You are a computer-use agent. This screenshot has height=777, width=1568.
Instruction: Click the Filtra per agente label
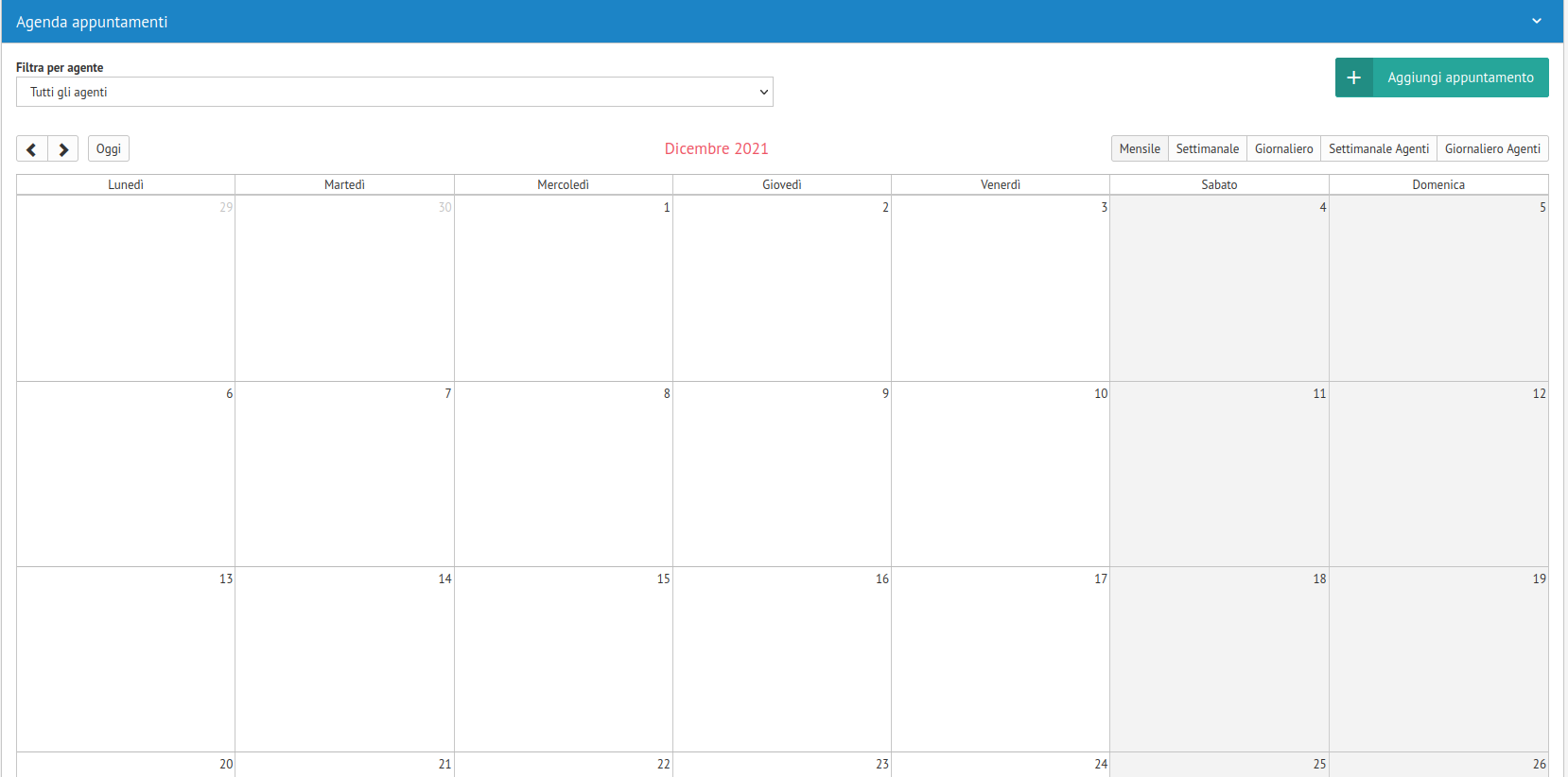60,67
